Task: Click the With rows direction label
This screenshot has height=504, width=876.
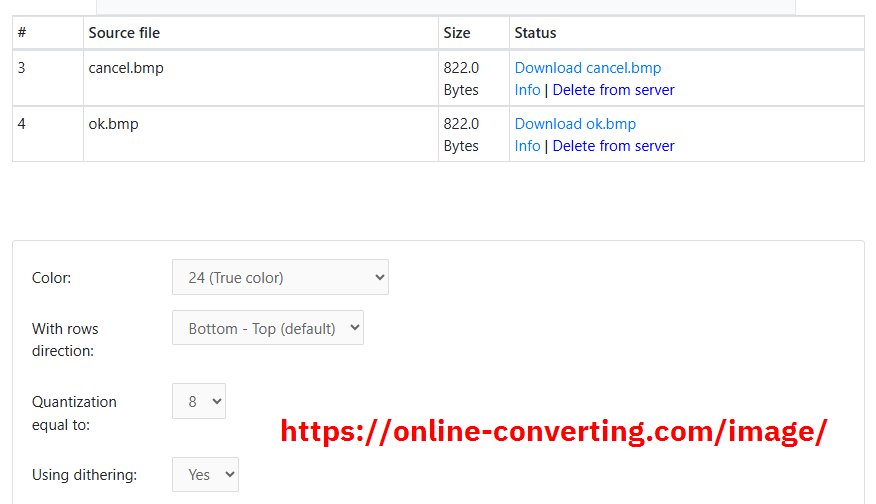Action: (x=65, y=340)
